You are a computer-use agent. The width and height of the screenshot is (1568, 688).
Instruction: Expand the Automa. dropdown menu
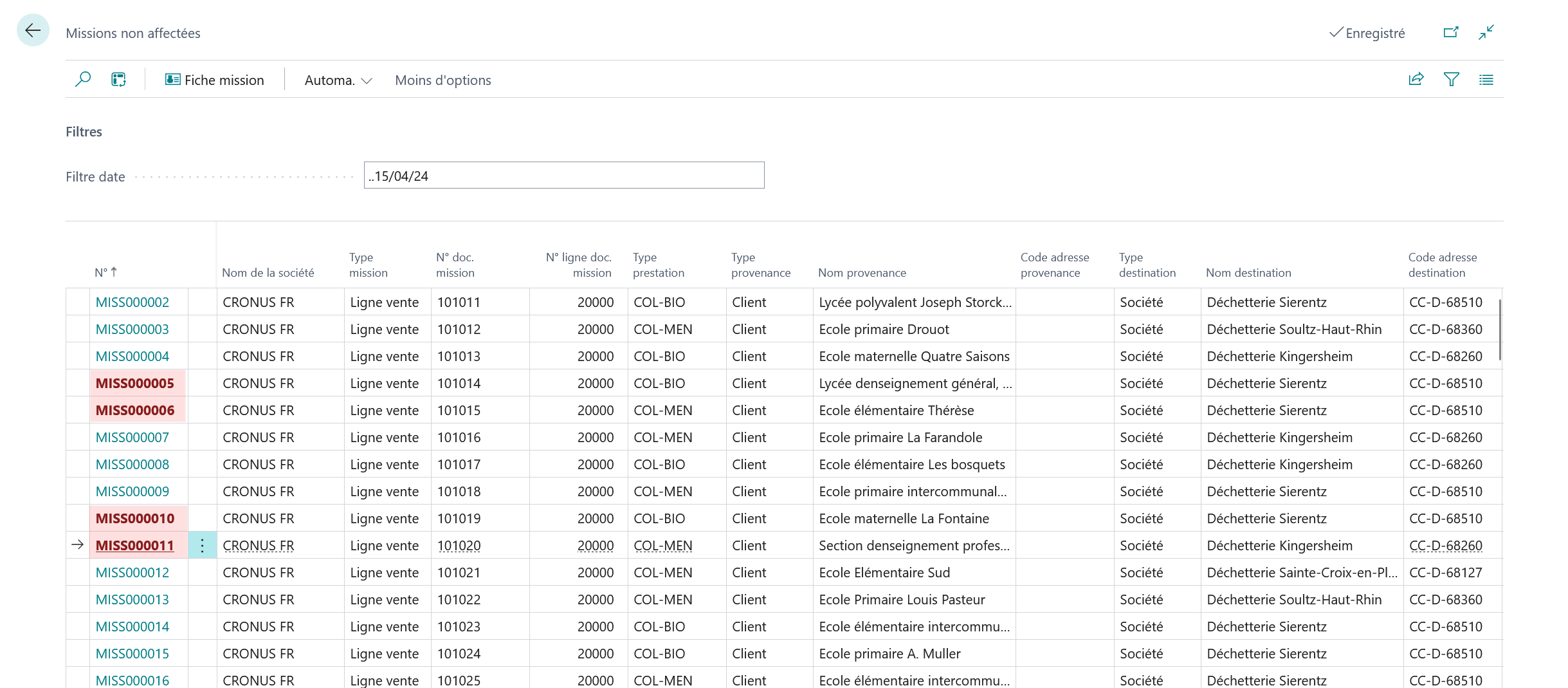pyautogui.click(x=338, y=80)
